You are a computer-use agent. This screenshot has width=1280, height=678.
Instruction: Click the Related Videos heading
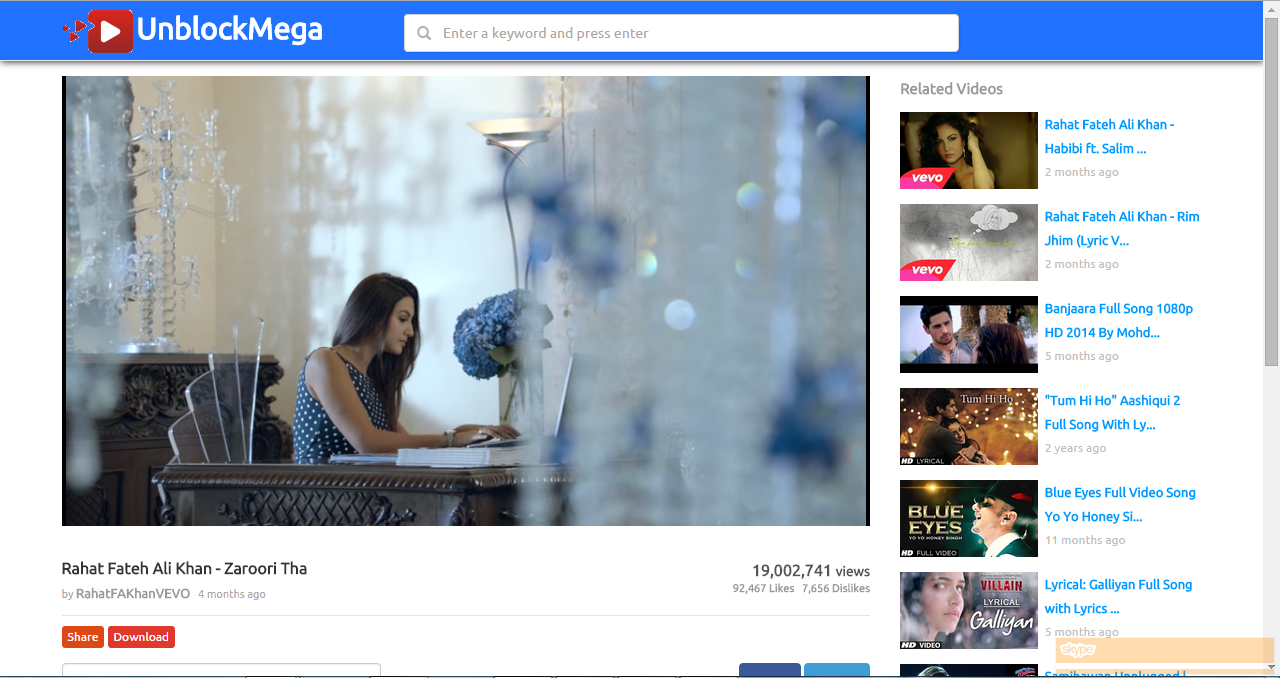[x=951, y=89]
